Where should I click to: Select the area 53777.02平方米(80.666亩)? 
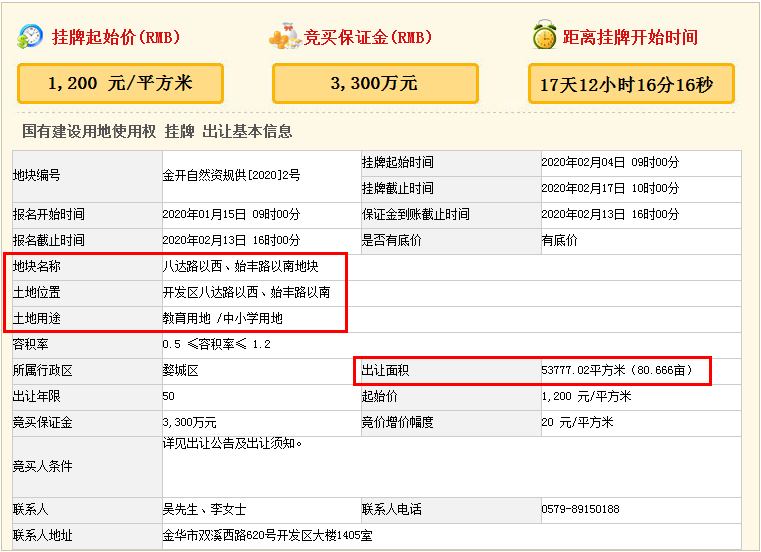[x=617, y=371]
